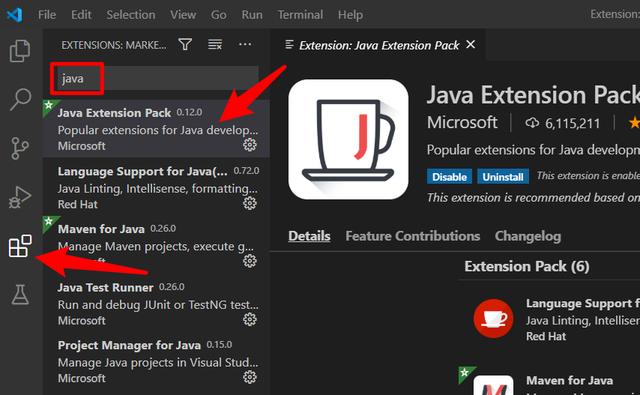Screen dimensions: 640x395
Task: Select Project Manager for Java in results
Action: click(156, 361)
